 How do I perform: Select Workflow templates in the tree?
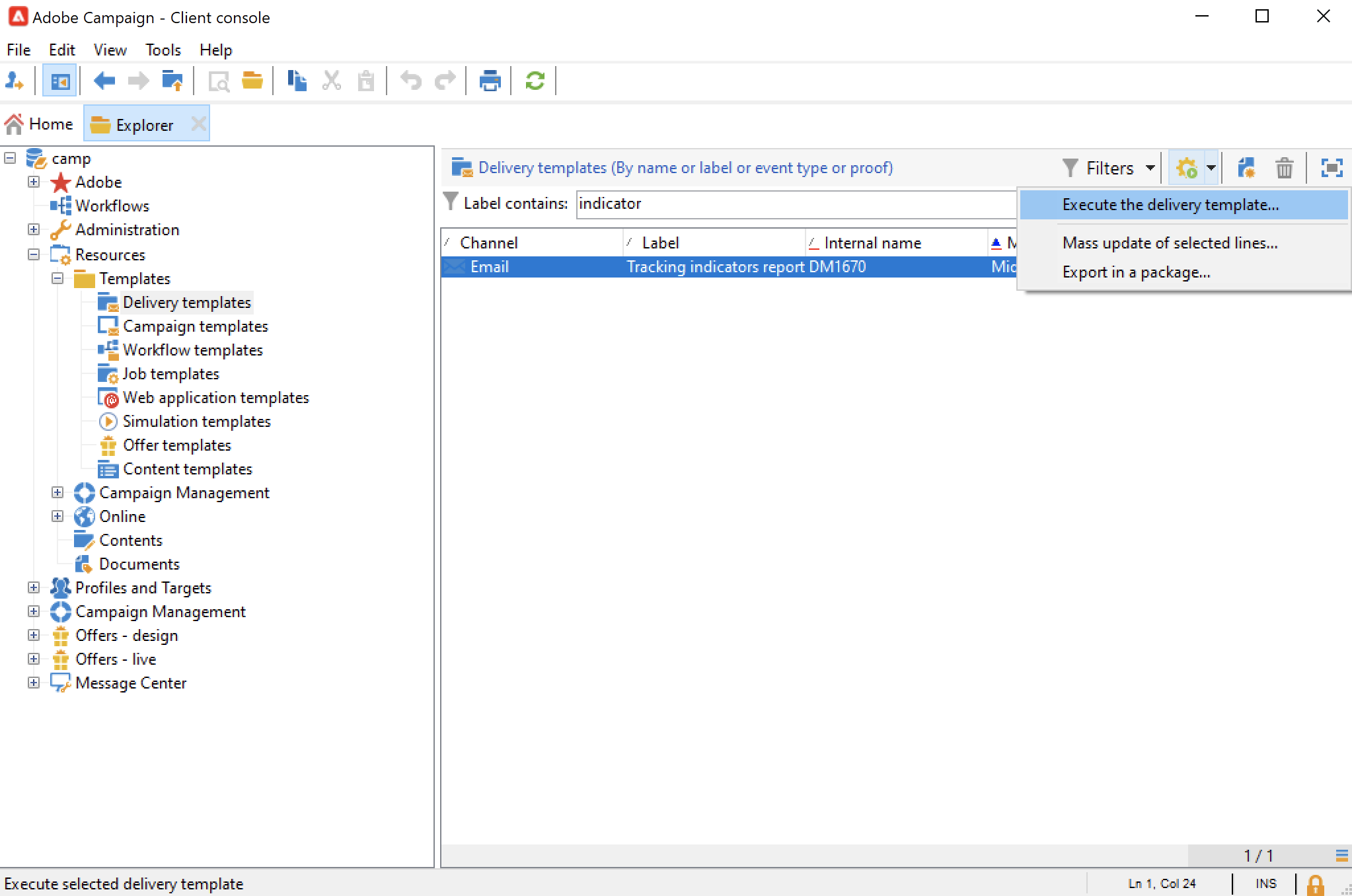[192, 350]
